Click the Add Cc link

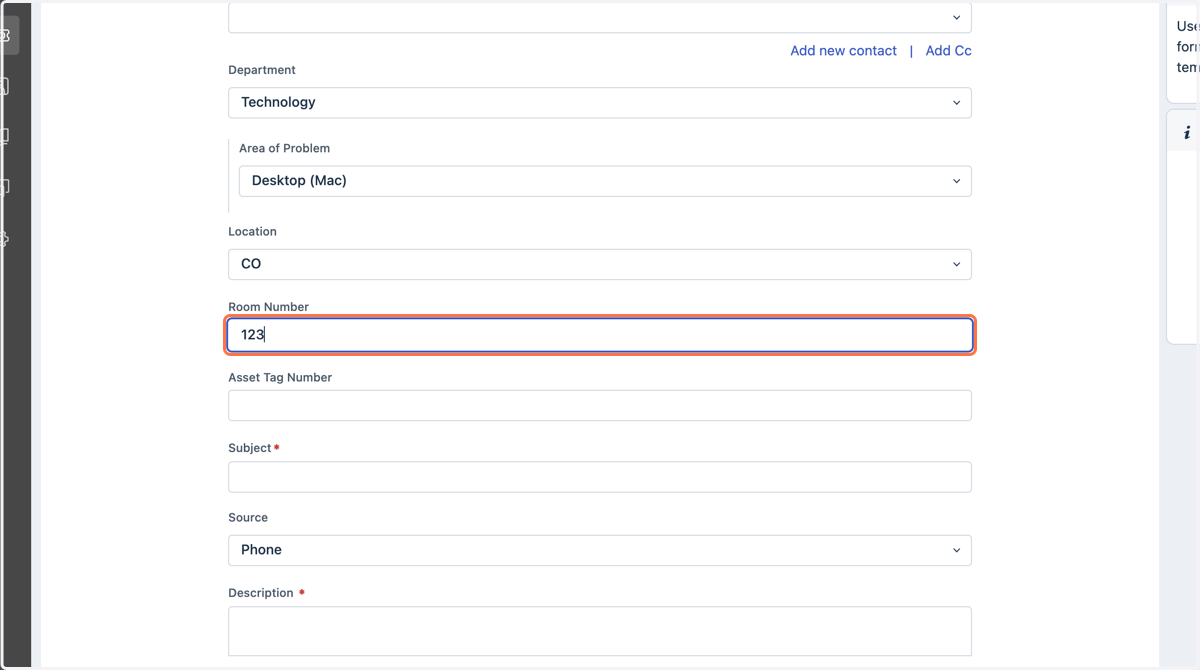[x=948, y=51]
